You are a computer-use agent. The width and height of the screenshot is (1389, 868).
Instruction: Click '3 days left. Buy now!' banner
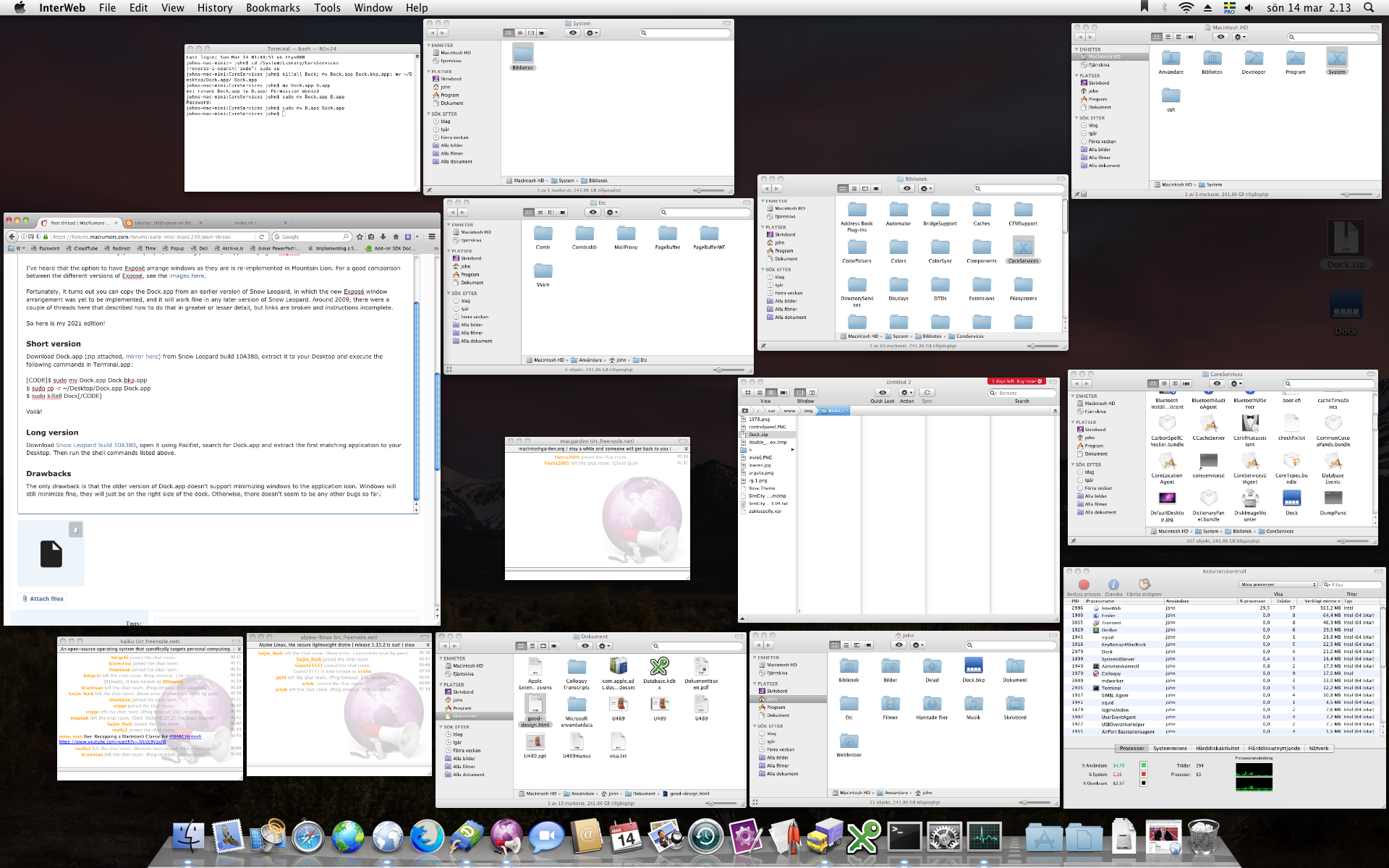click(x=1016, y=381)
